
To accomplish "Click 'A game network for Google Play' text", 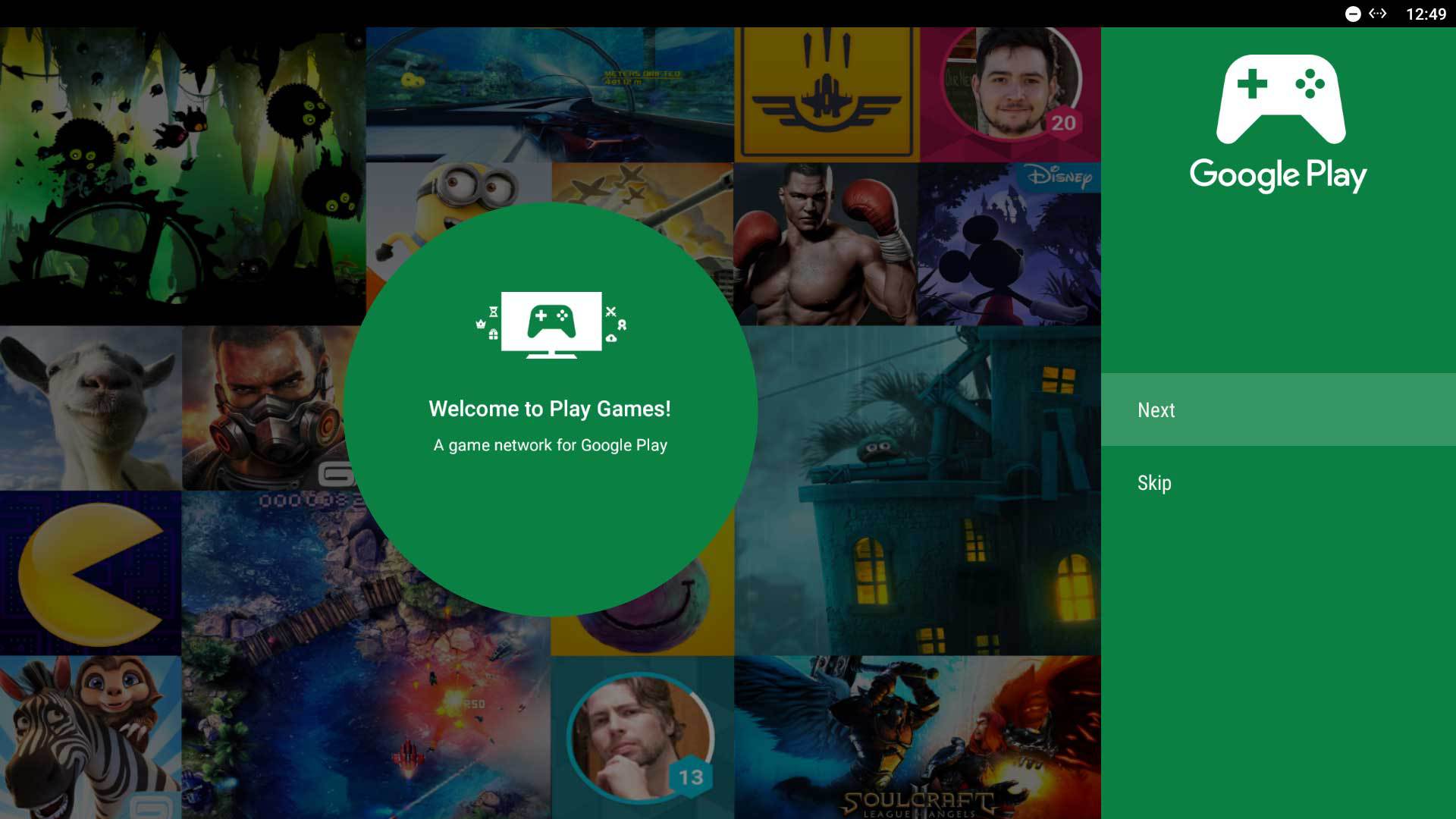I will 550,445.
